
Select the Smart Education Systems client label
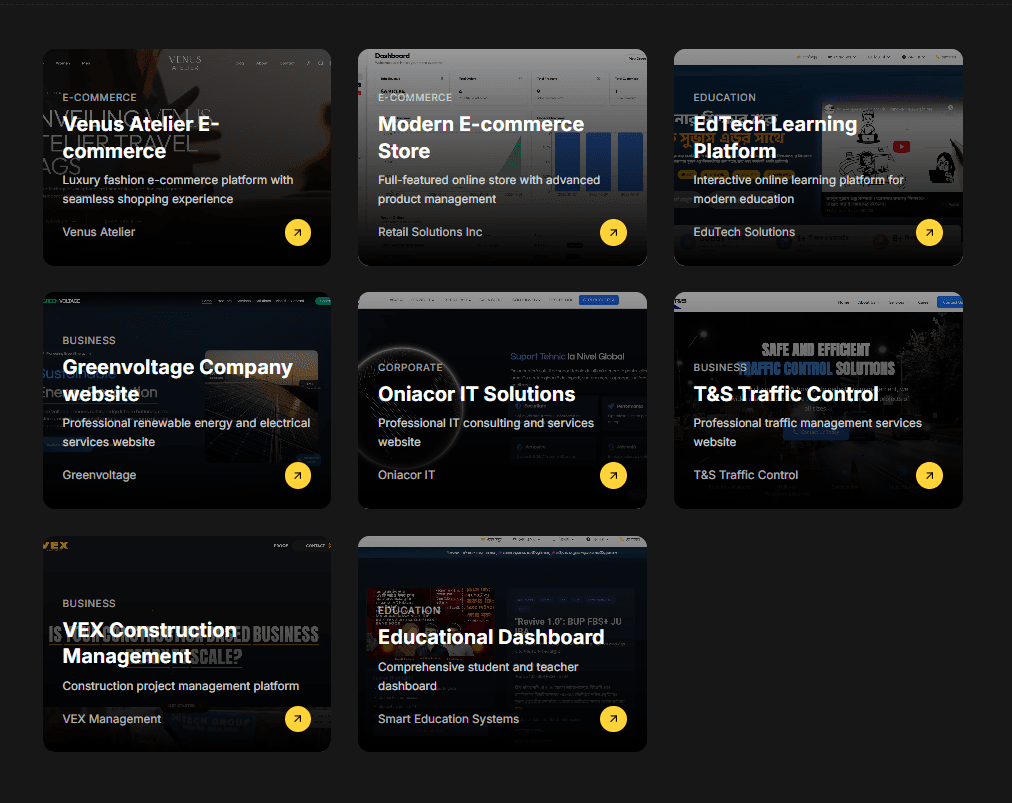coord(448,719)
